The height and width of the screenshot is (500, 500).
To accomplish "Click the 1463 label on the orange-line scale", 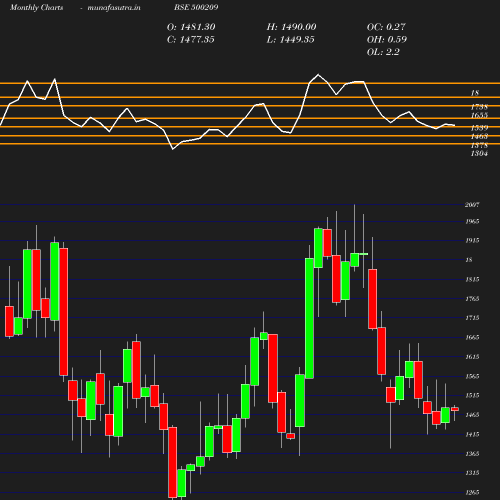I will tap(479, 136).
